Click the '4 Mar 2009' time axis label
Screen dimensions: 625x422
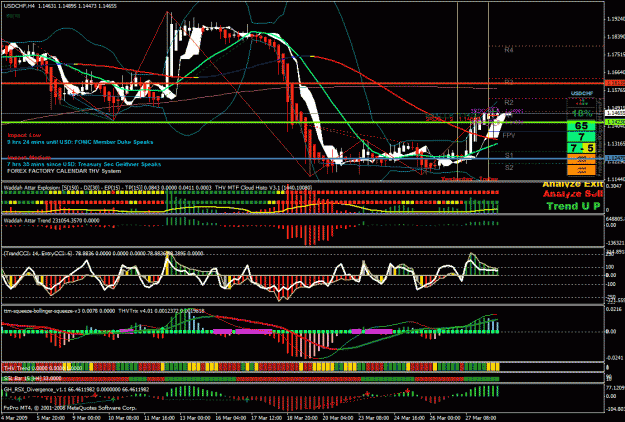click(13, 418)
